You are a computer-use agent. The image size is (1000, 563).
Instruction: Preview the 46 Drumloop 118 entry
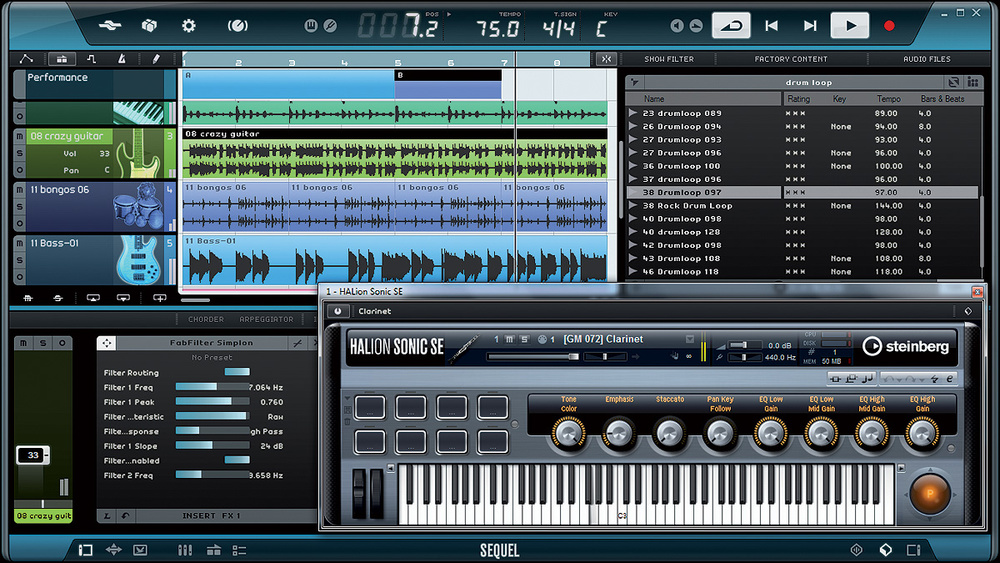tap(633, 272)
